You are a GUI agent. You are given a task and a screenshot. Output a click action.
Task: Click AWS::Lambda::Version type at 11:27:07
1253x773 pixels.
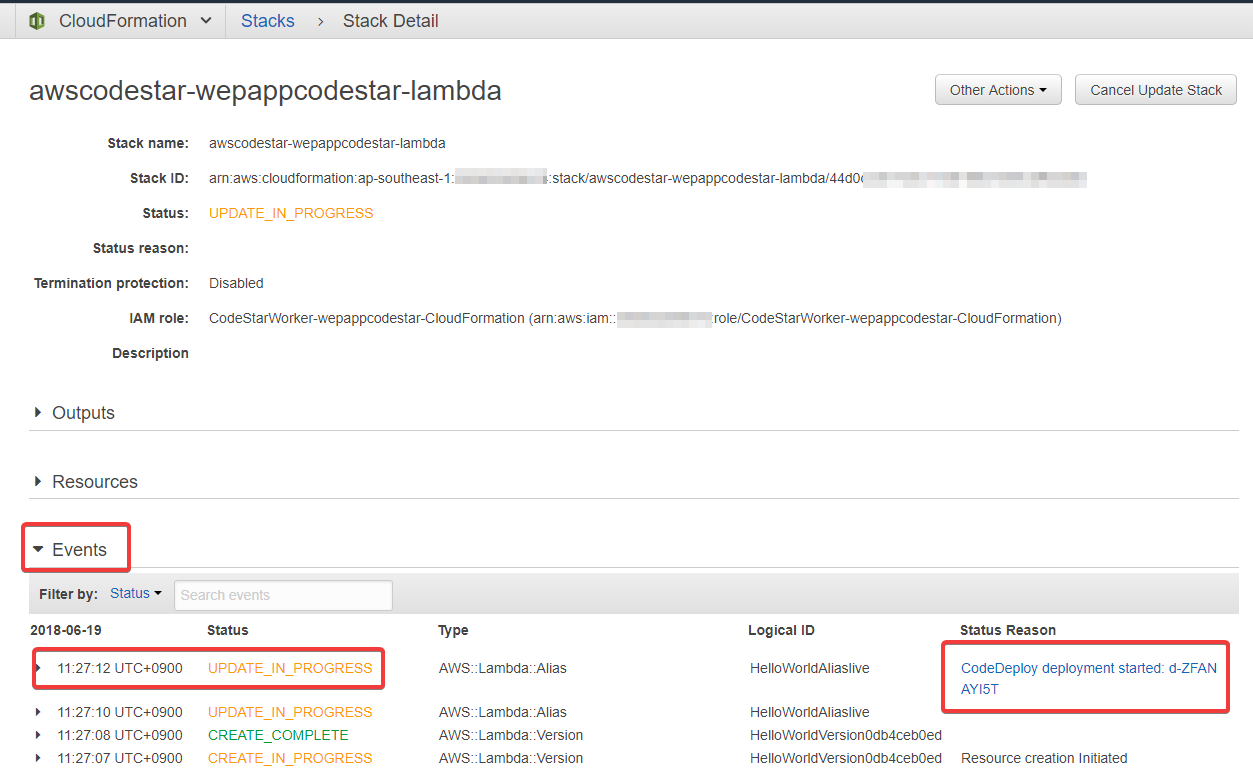tap(511, 758)
